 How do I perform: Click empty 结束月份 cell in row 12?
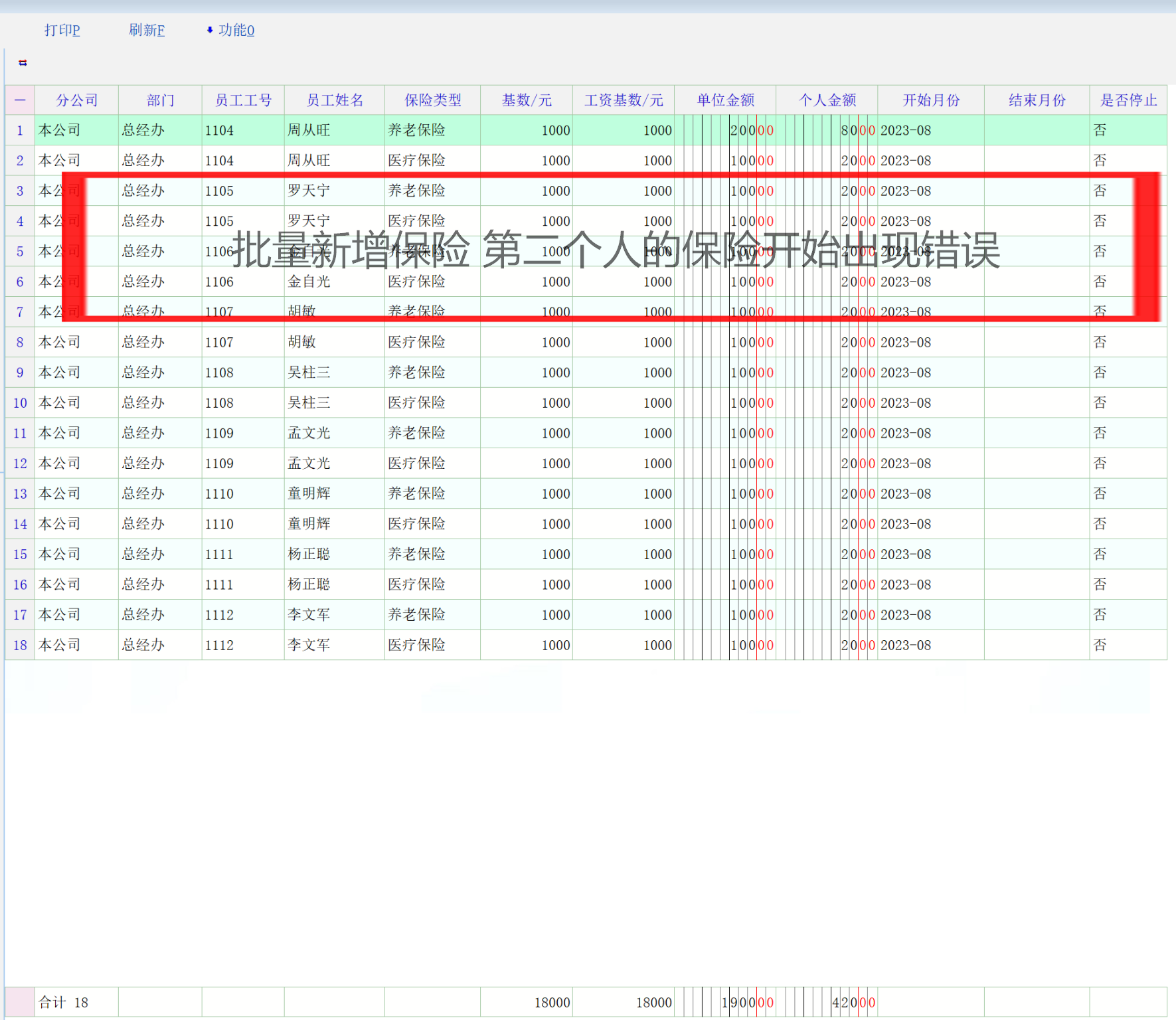click(x=1037, y=464)
